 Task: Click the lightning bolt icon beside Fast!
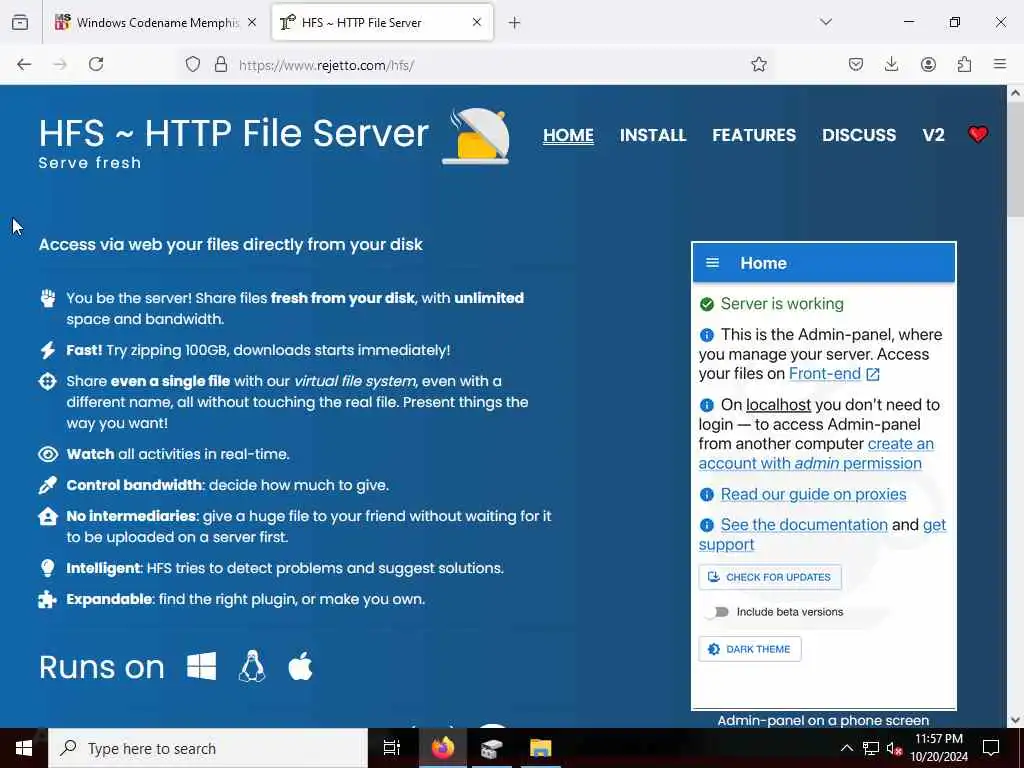point(48,350)
